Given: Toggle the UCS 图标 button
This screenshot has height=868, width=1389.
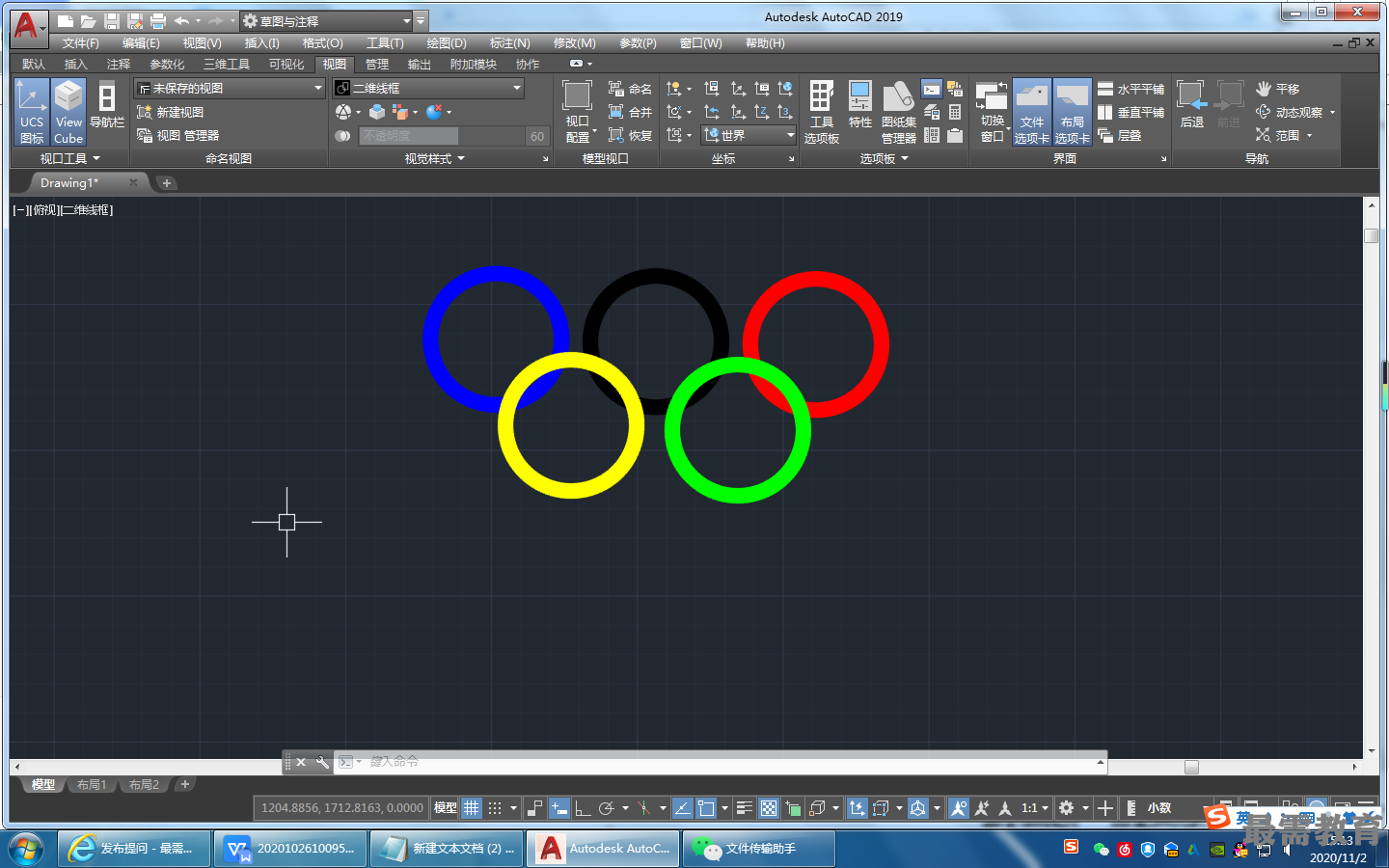Looking at the screenshot, I should tap(31, 112).
